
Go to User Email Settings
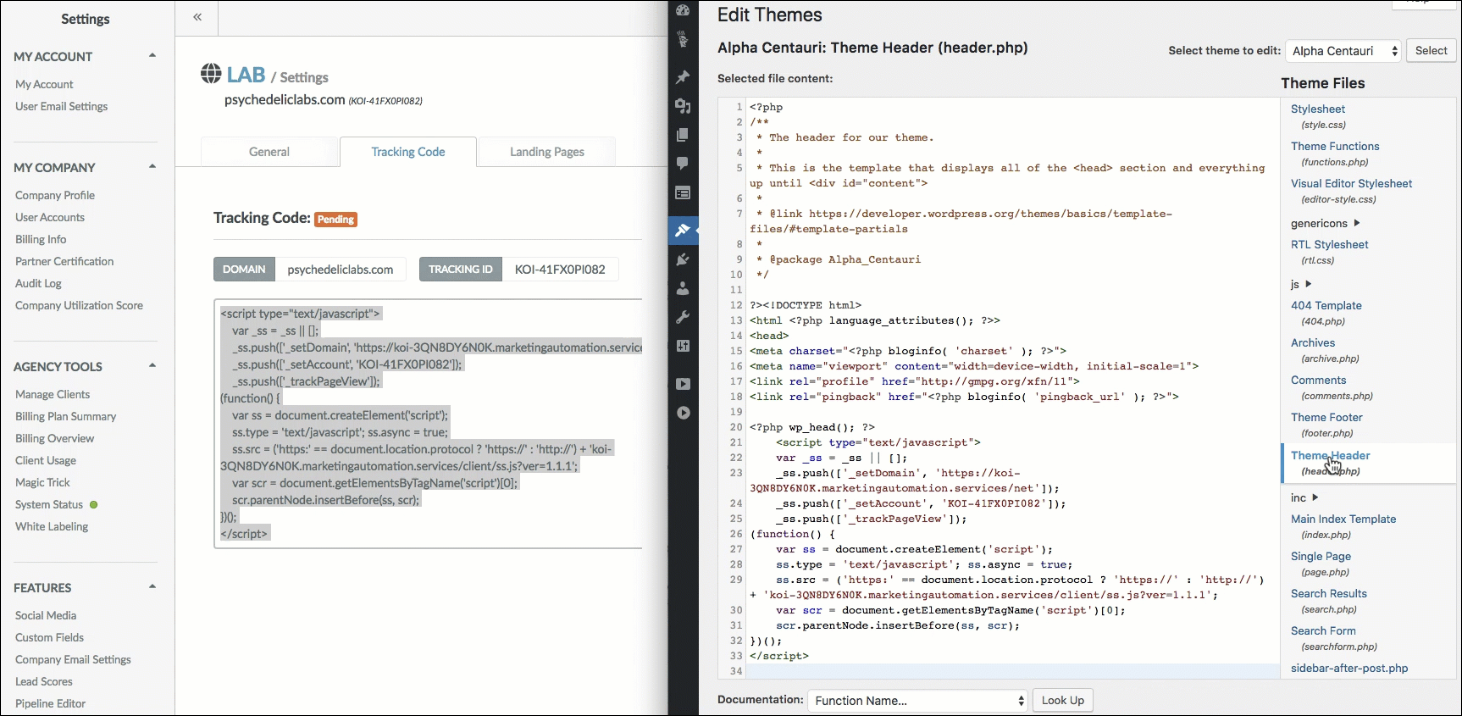click(x=62, y=106)
